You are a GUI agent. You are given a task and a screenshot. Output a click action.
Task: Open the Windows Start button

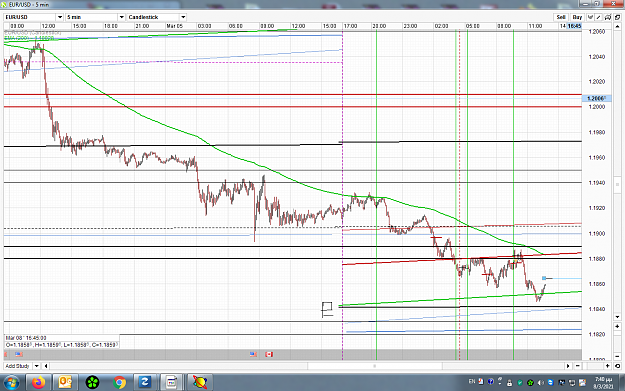coord(12,383)
